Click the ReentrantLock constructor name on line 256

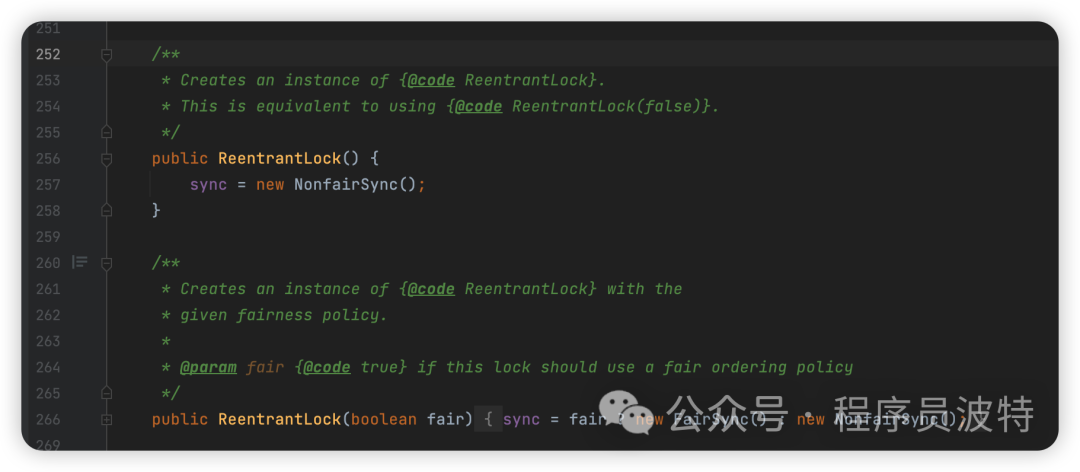tap(279, 159)
